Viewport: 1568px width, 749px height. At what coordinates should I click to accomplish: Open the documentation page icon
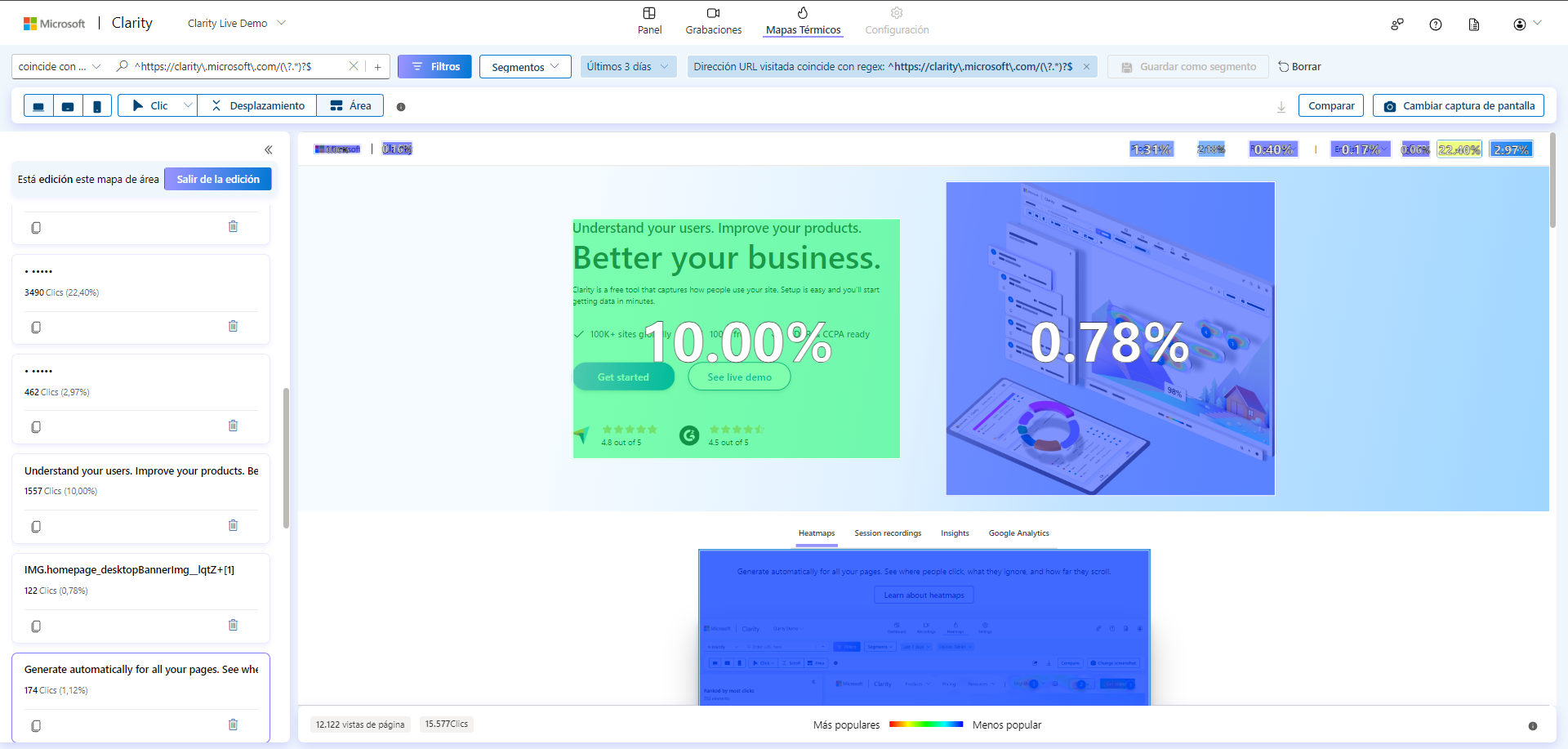1474,25
